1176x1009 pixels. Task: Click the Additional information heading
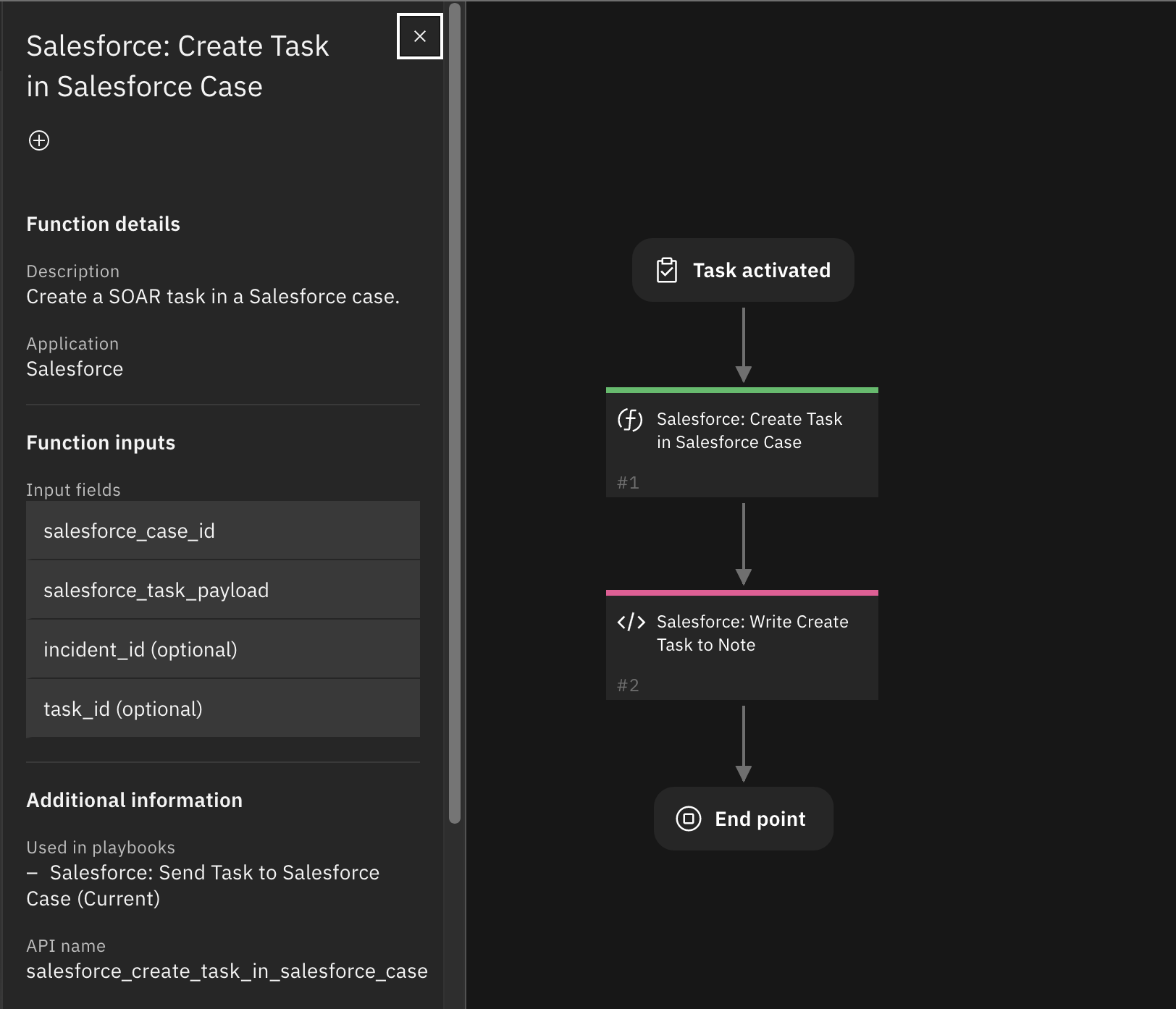135,800
